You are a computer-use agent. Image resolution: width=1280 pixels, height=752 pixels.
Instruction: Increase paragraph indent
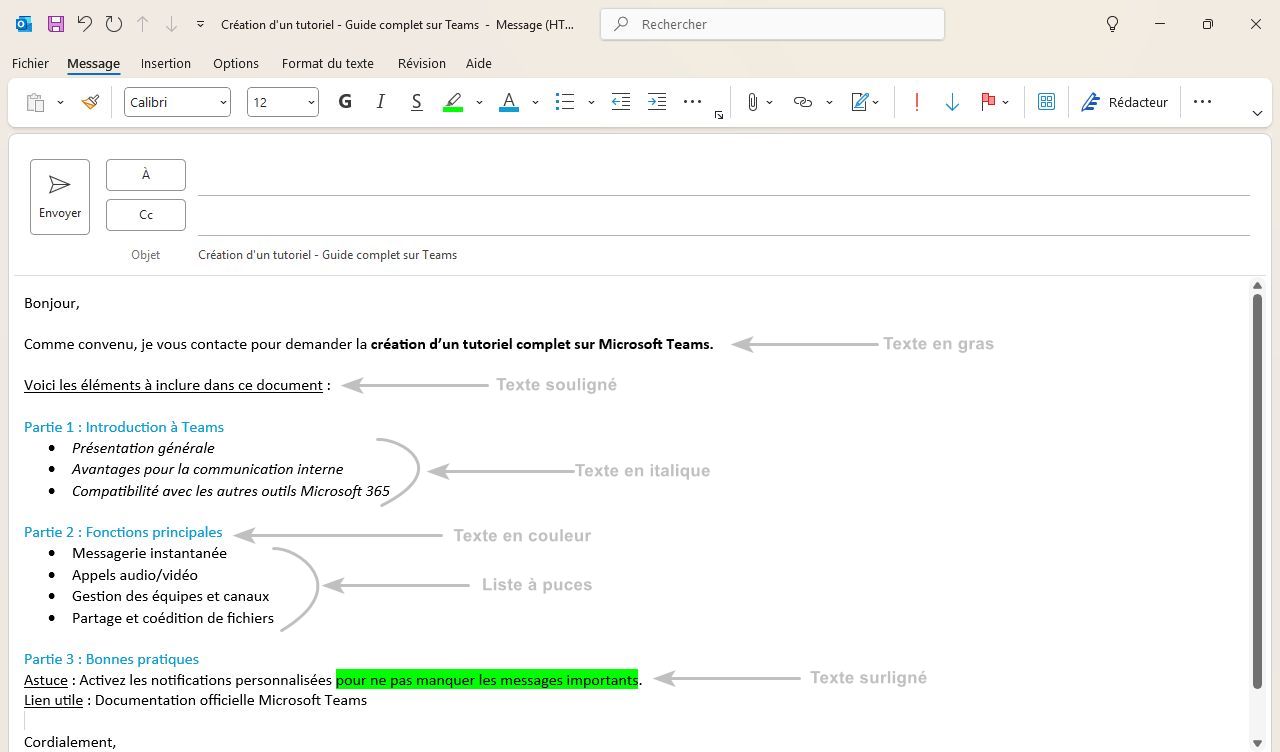click(657, 102)
